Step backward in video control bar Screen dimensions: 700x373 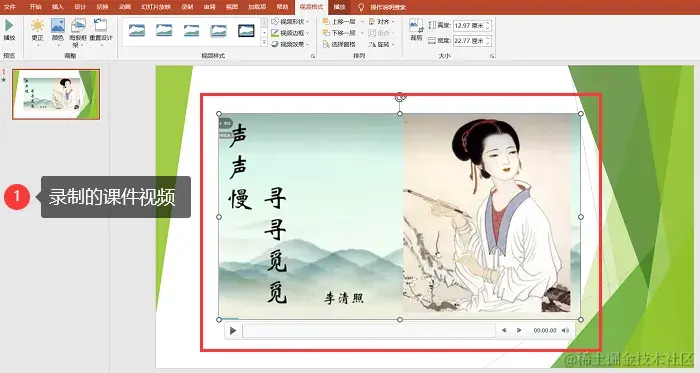504,331
